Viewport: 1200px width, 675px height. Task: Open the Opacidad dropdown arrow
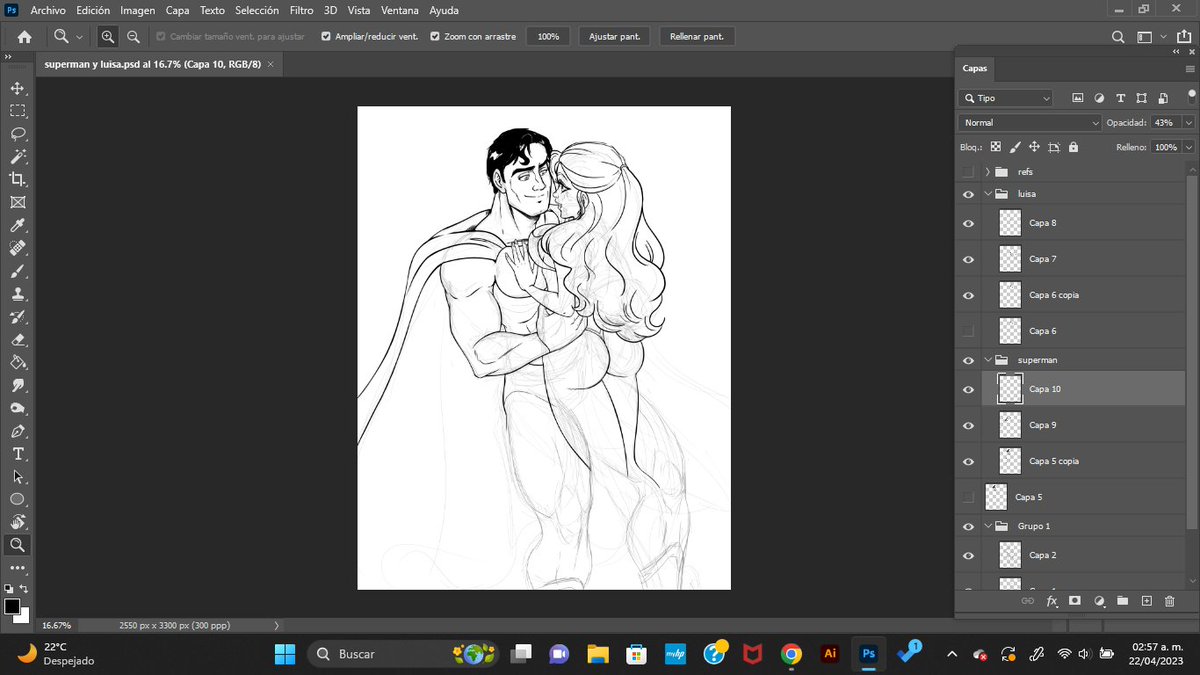tap(1187, 122)
